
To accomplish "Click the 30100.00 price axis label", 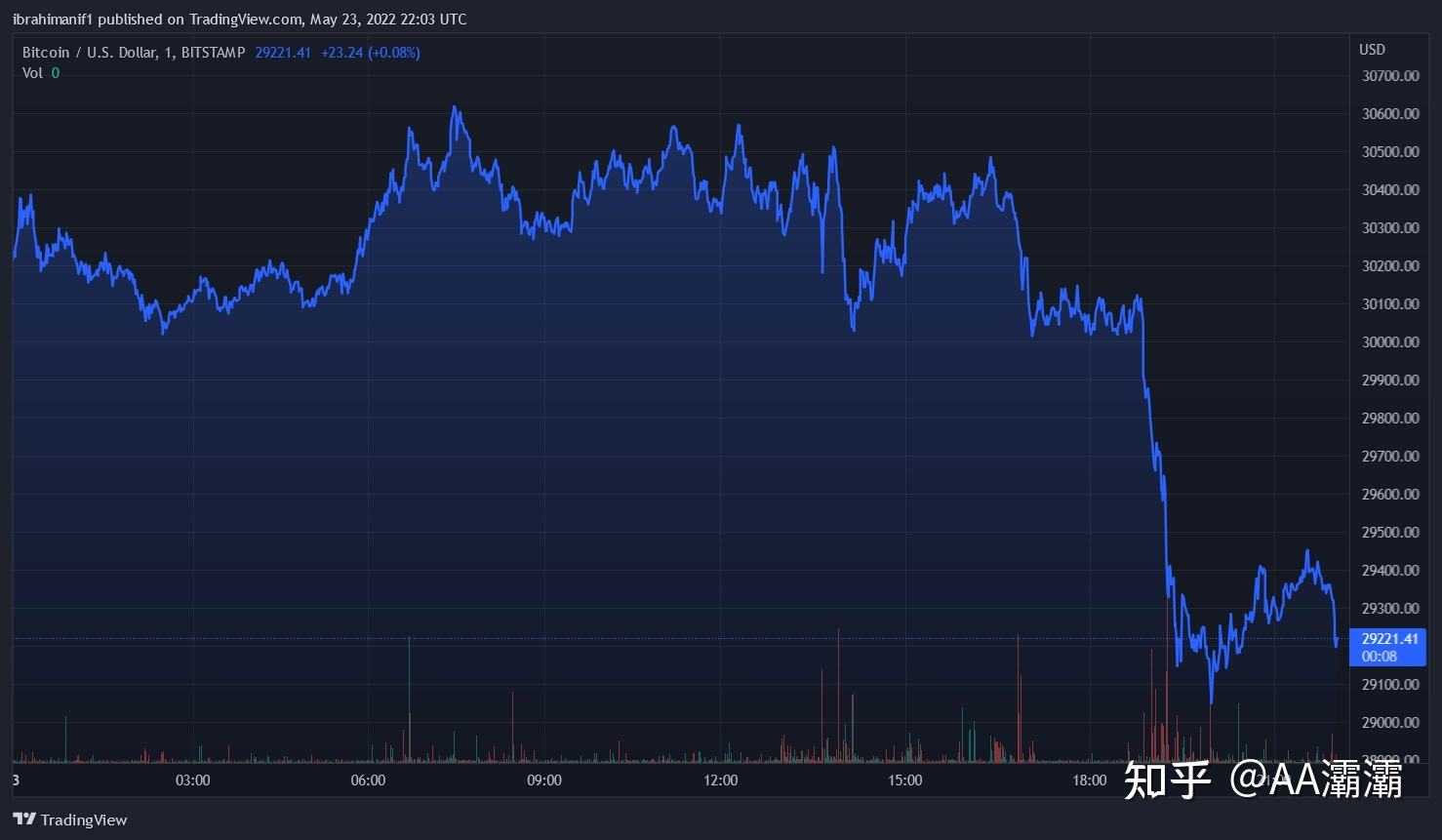I will coord(1390,304).
